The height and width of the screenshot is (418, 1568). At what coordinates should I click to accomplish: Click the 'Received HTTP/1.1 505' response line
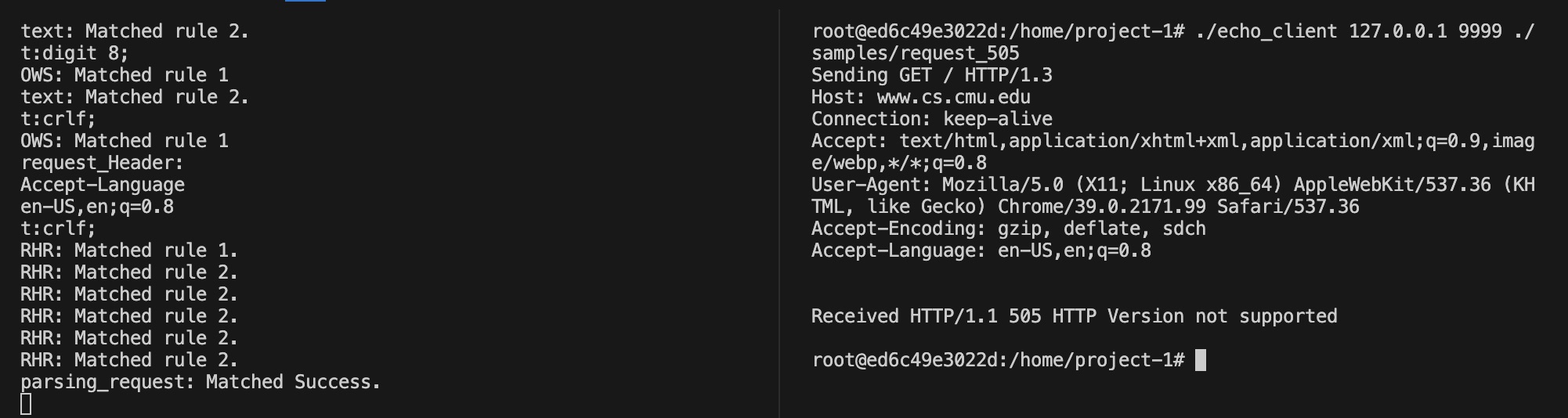coord(1074,316)
